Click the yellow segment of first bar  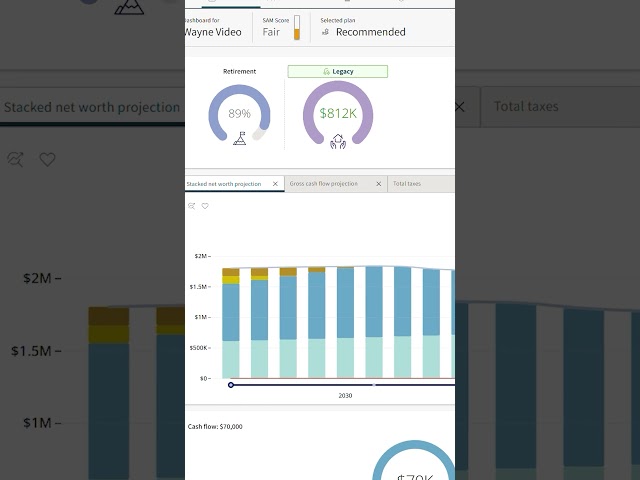[231, 280]
